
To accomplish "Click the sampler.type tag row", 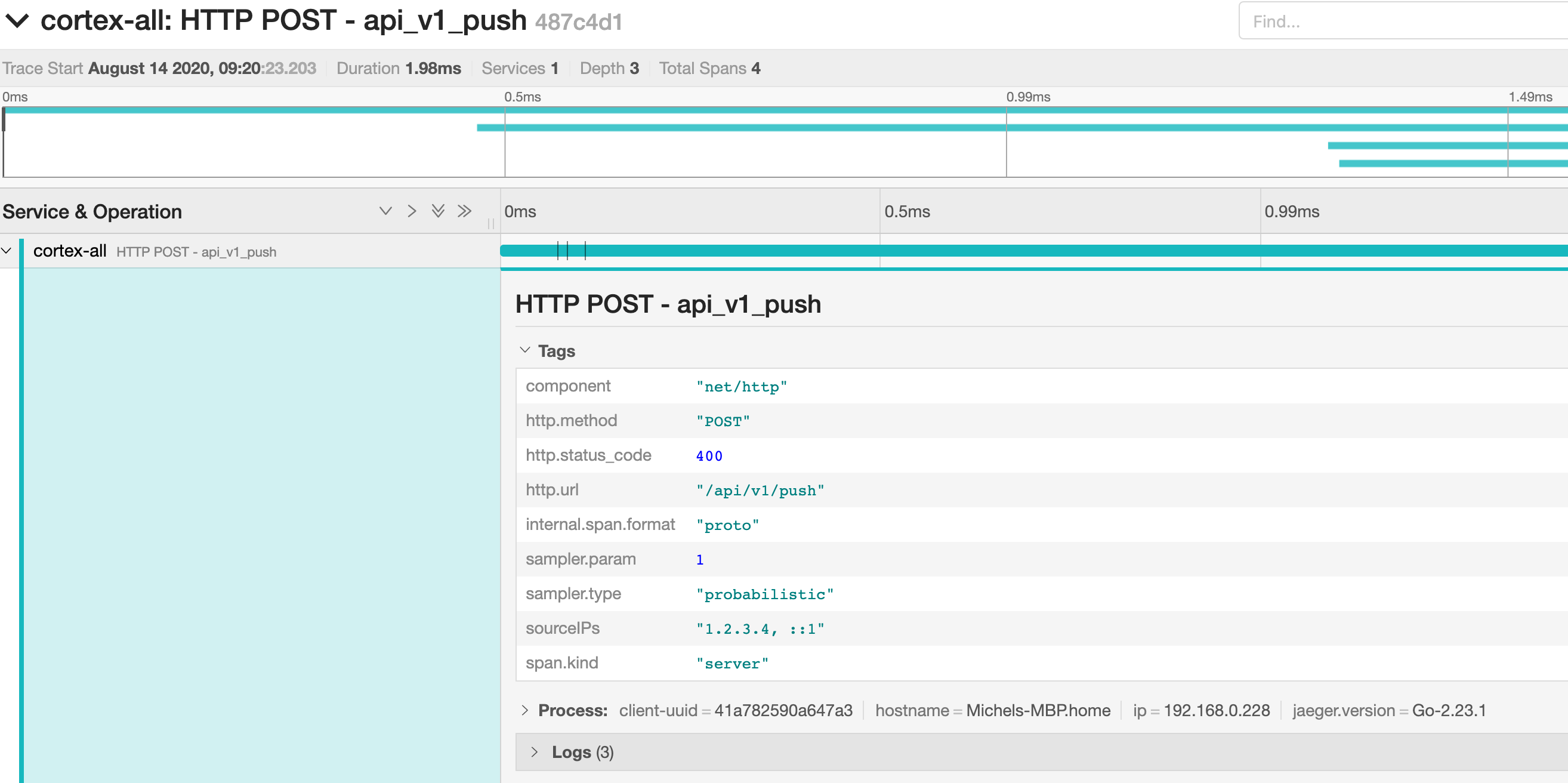I will (913, 594).
